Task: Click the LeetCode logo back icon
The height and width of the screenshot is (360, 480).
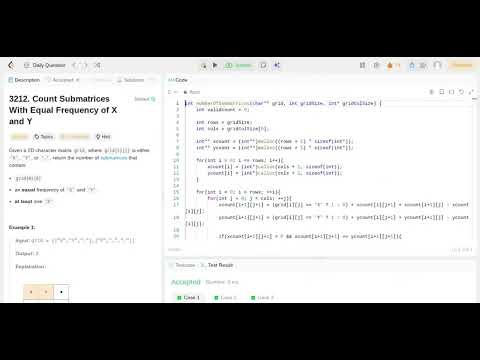Action: (x=12, y=65)
